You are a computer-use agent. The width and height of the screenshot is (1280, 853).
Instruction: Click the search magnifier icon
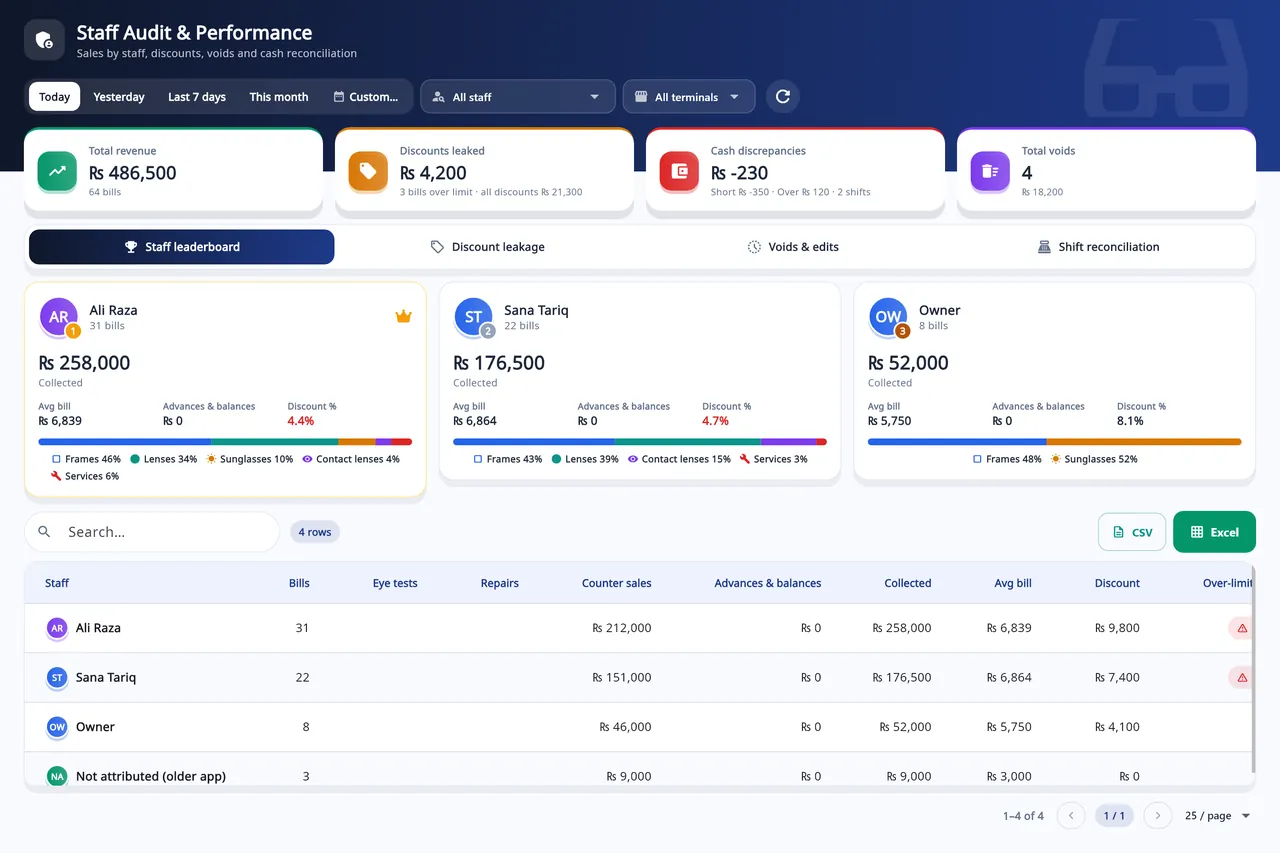(44, 532)
